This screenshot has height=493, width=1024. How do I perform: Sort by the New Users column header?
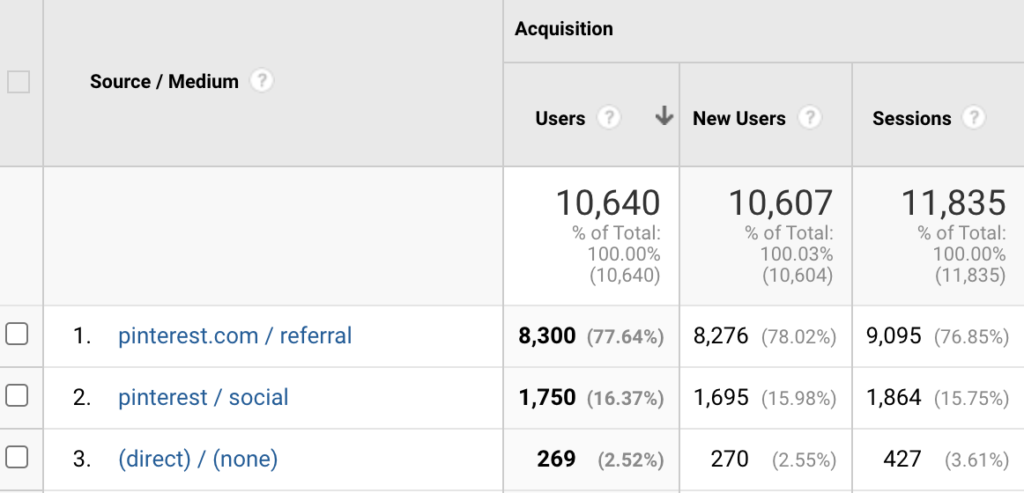click(x=739, y=118)
